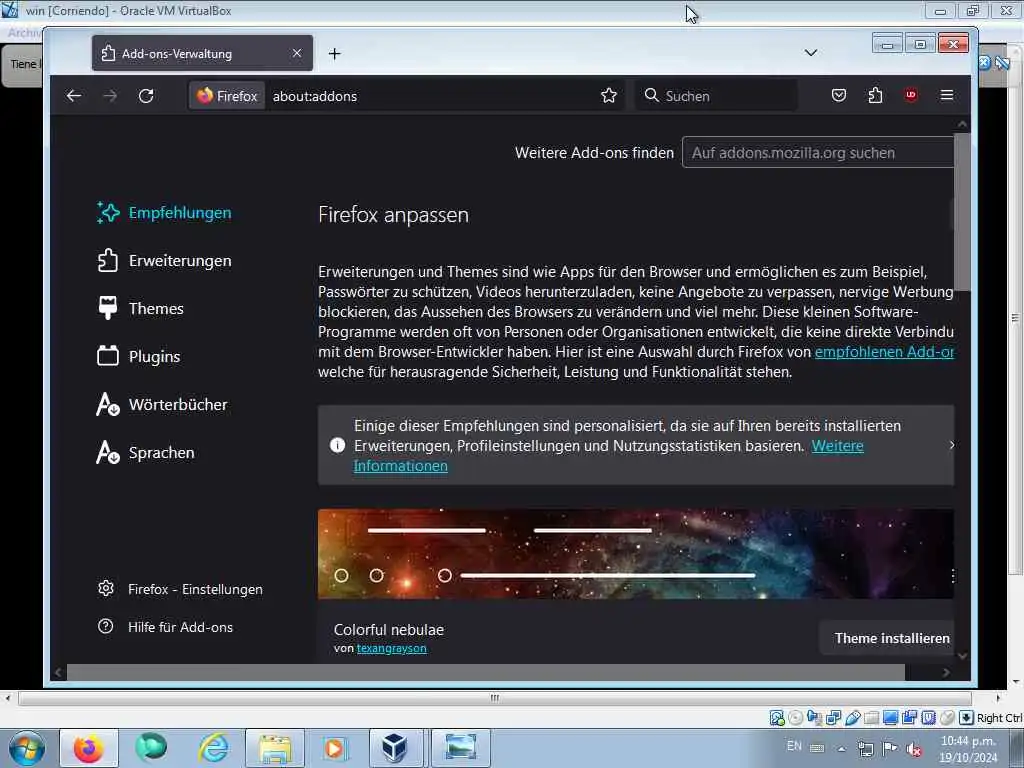Open the Action Center flag icon
1024x768 pixels.
pyautogui.click(x=889, y=748)
